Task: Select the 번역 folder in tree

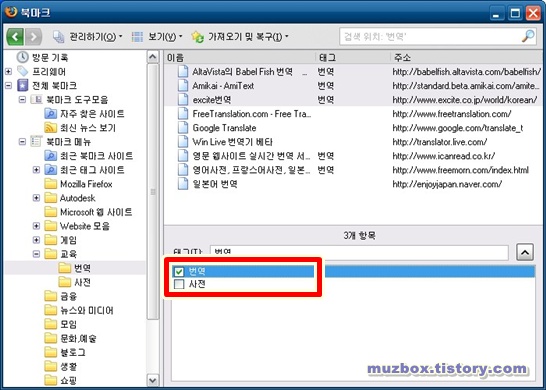Action: [x=75, y=268]
